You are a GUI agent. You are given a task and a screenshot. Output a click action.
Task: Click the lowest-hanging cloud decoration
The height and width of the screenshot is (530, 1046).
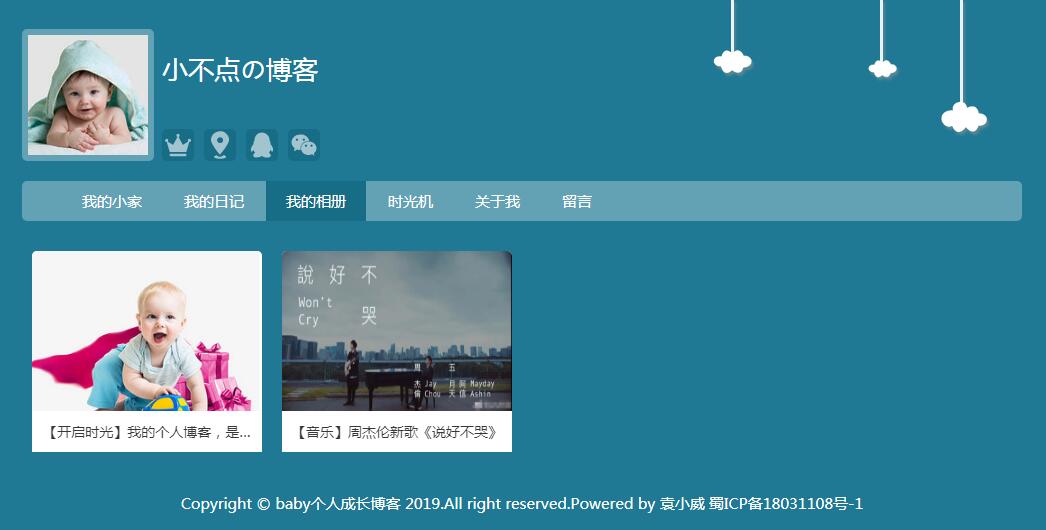point(964,118)
